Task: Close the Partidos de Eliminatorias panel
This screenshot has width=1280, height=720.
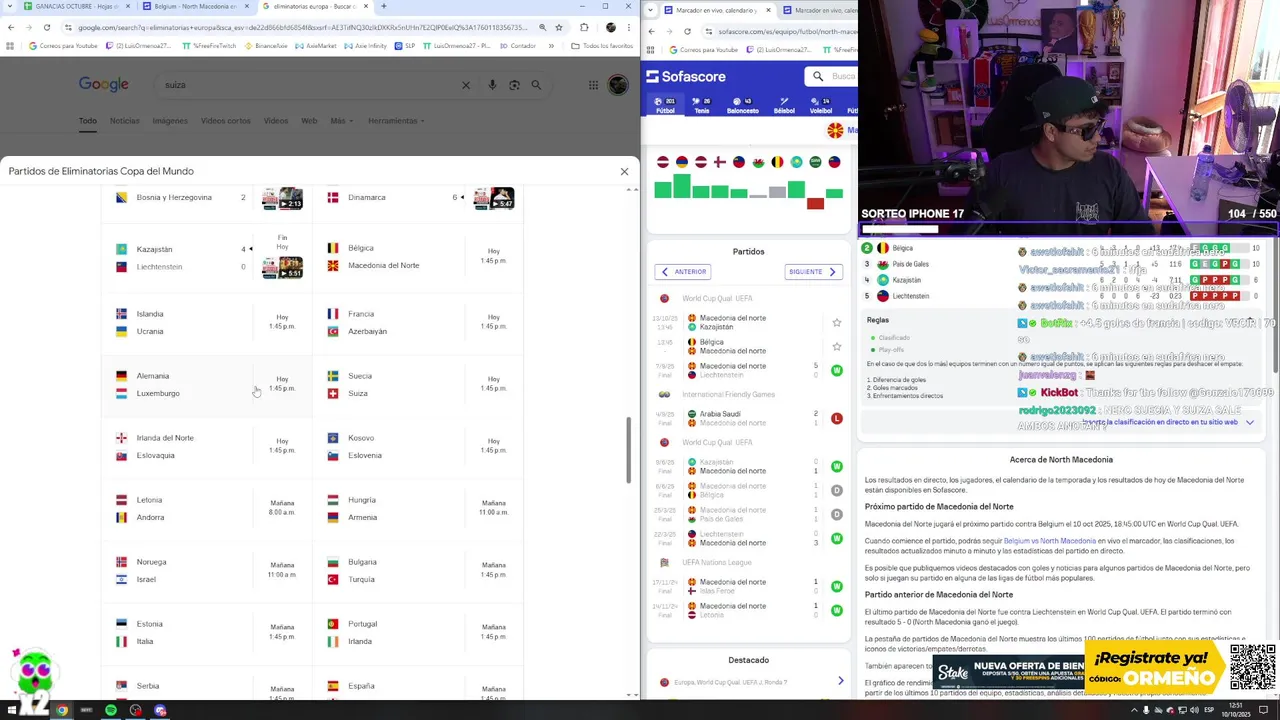Action: [x=624, y=171]
